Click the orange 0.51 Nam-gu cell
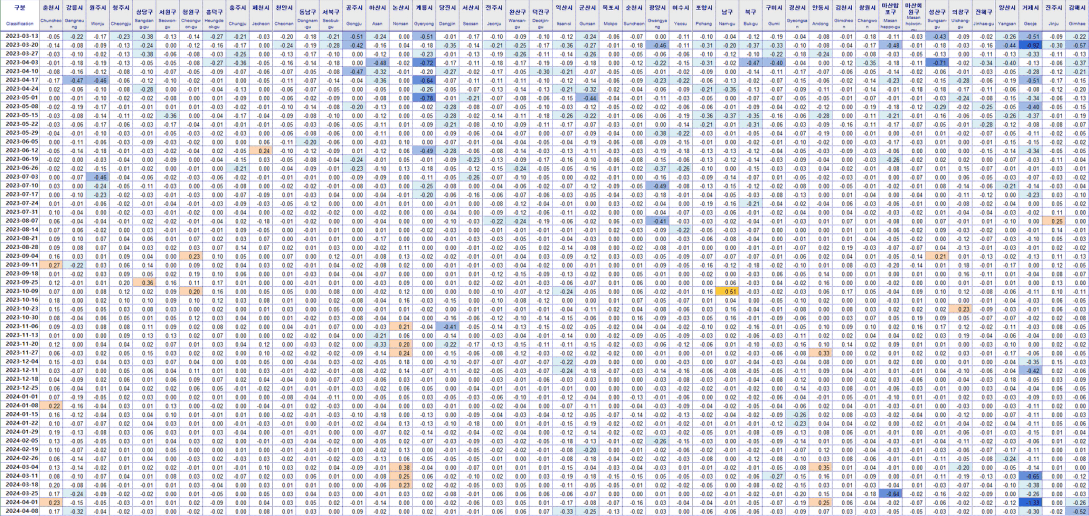Viewport: 1089px width, 516px height. 727,291
